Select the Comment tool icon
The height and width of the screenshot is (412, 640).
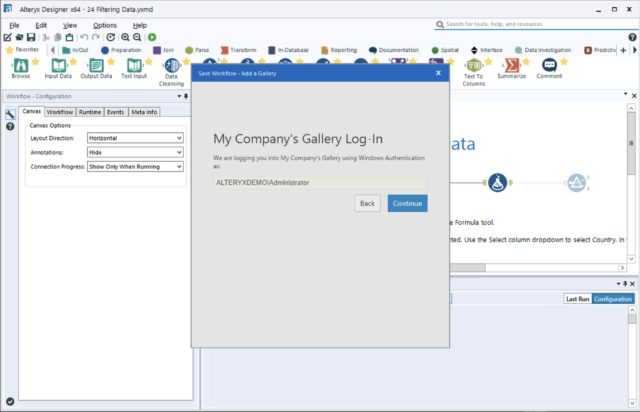549,65
